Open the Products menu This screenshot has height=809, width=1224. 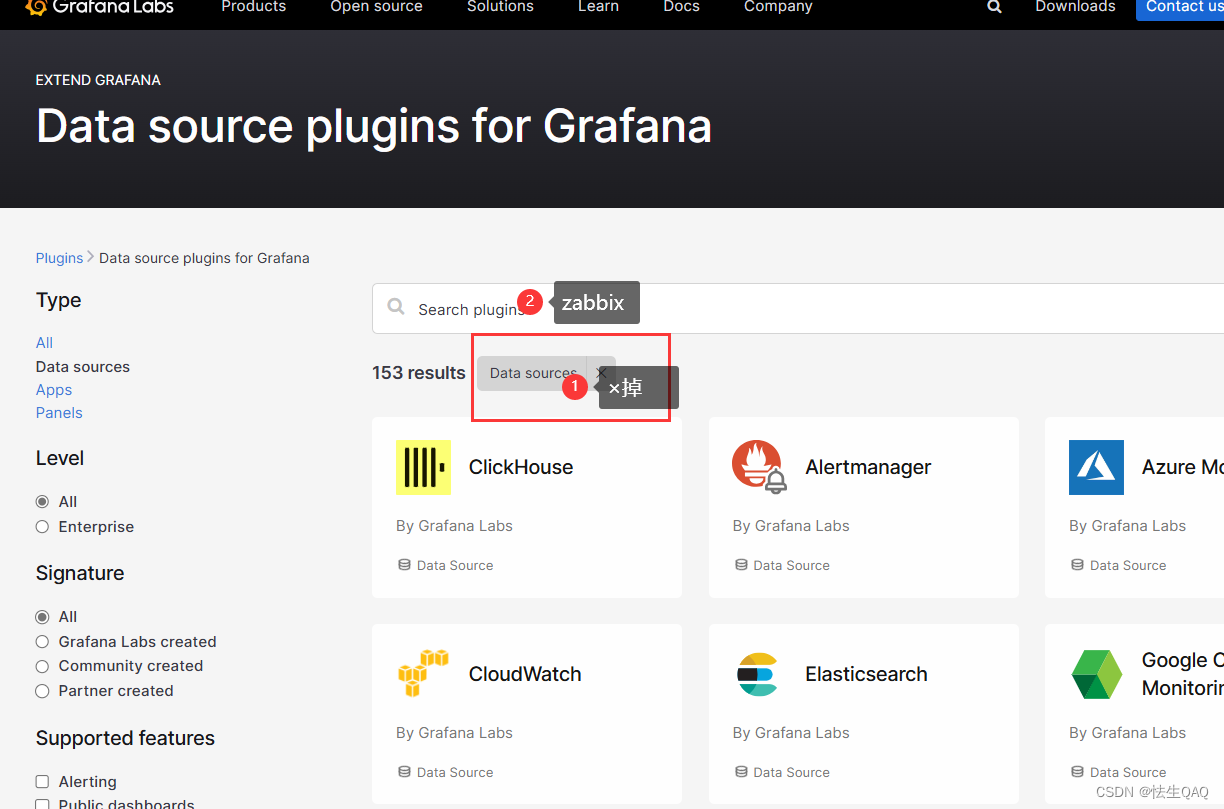pos(253,7)
